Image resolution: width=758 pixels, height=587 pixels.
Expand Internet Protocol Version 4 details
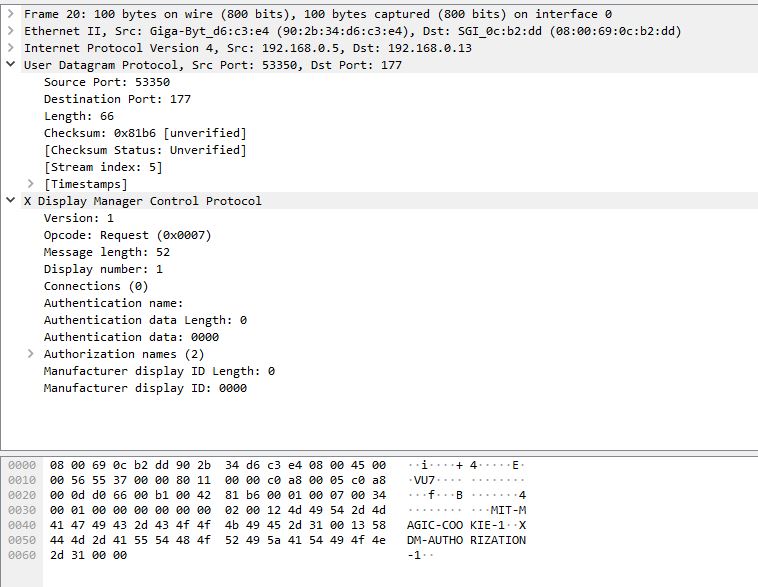(x=11, y=48)
